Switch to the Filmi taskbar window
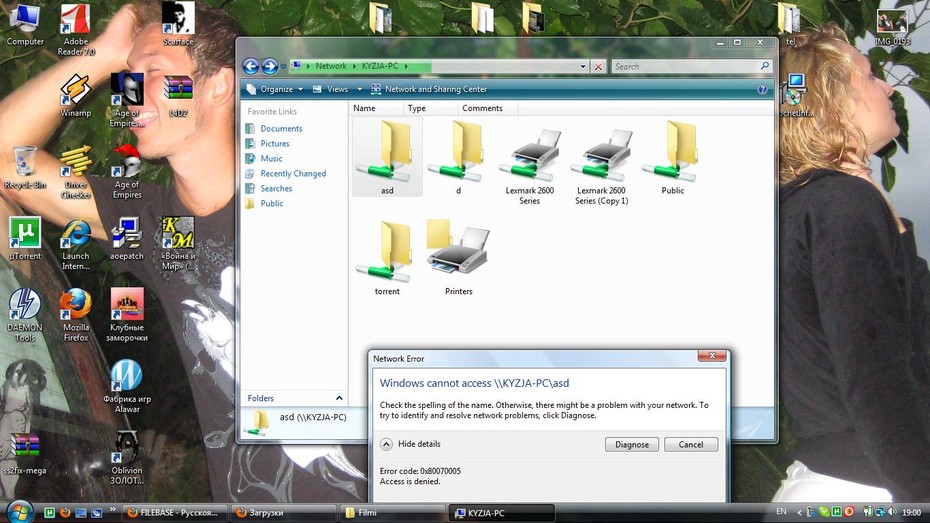This screenshot has height=523, width=930. 391,512
